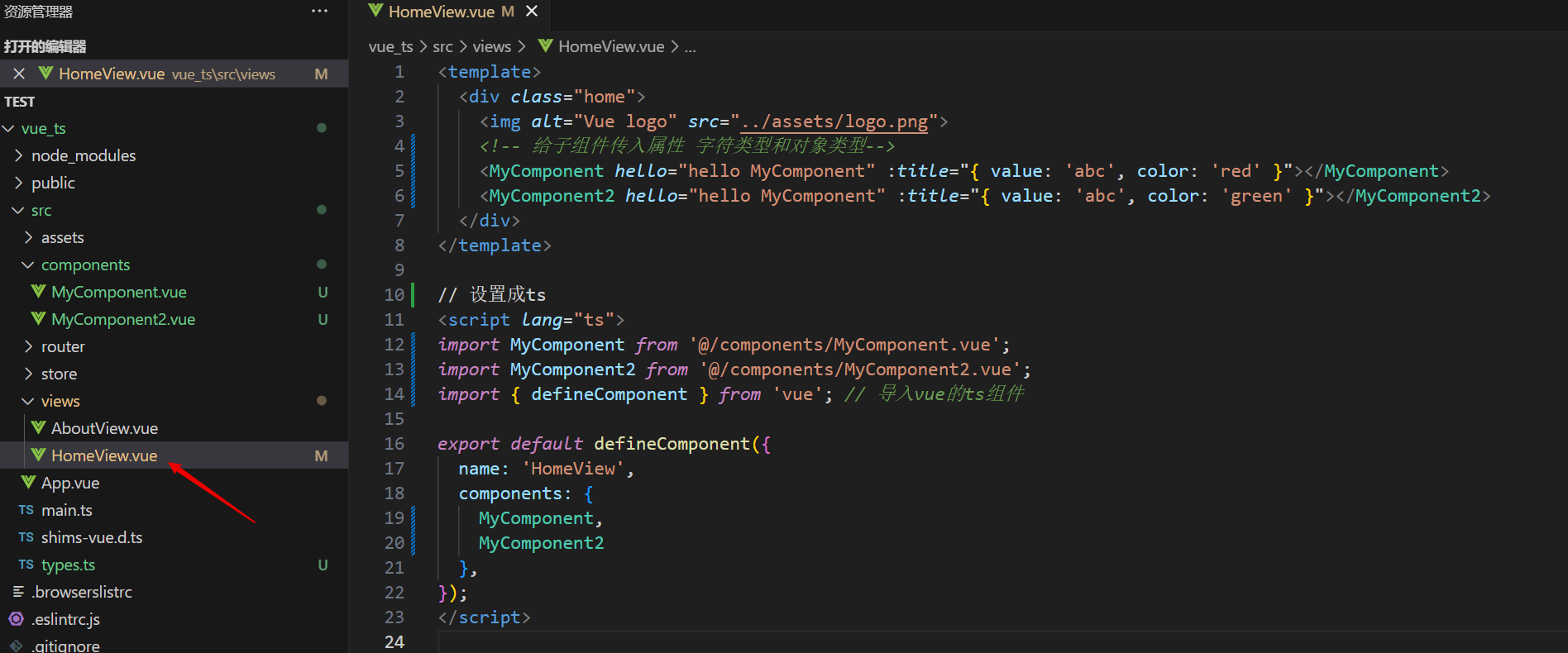Open MyComponent.vue from the tree
The width and height of the screenshot is (1568, 653).
click(x=119, y=292)
